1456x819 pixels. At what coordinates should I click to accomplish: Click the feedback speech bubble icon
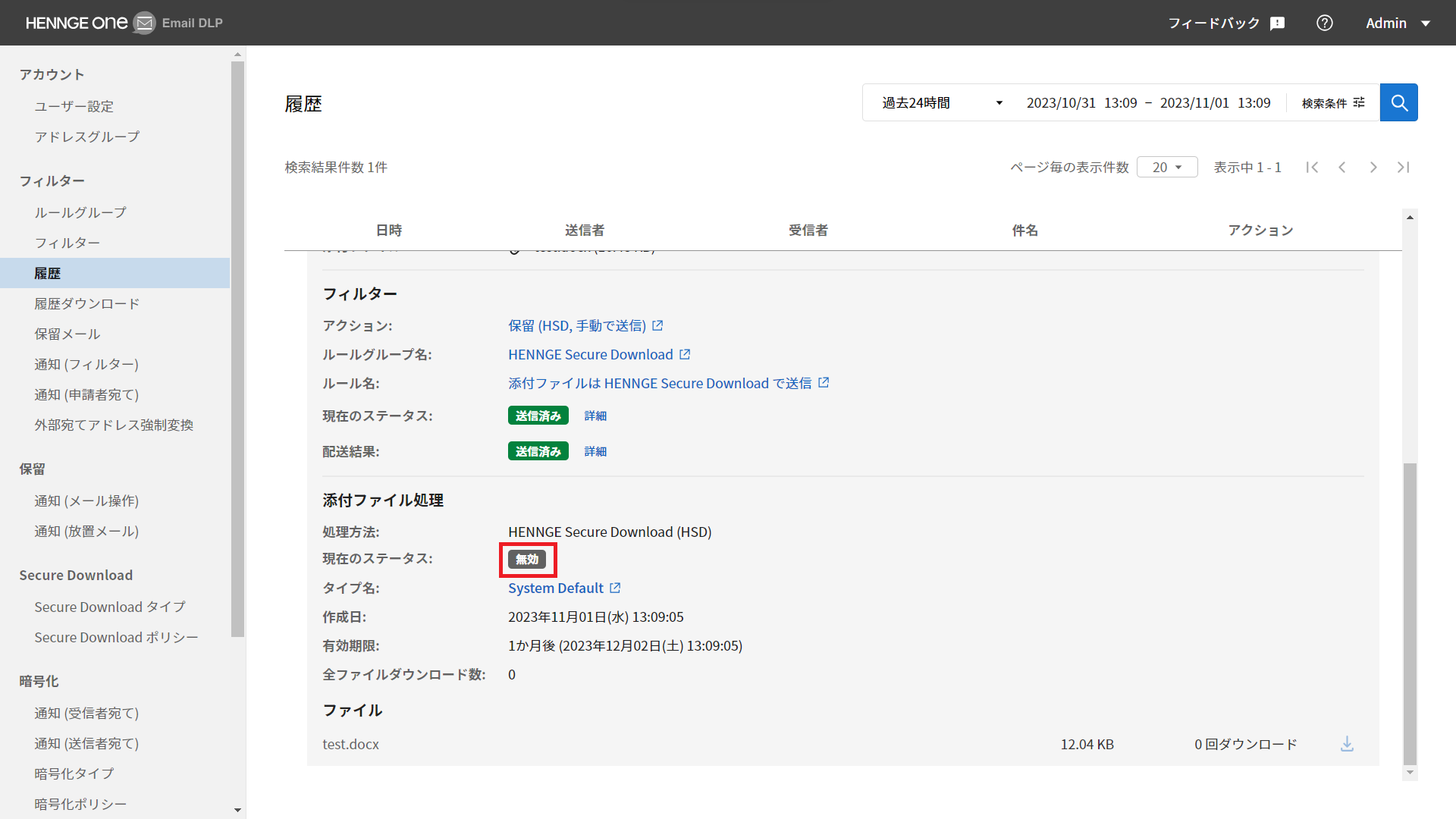tap(1278, 24)
